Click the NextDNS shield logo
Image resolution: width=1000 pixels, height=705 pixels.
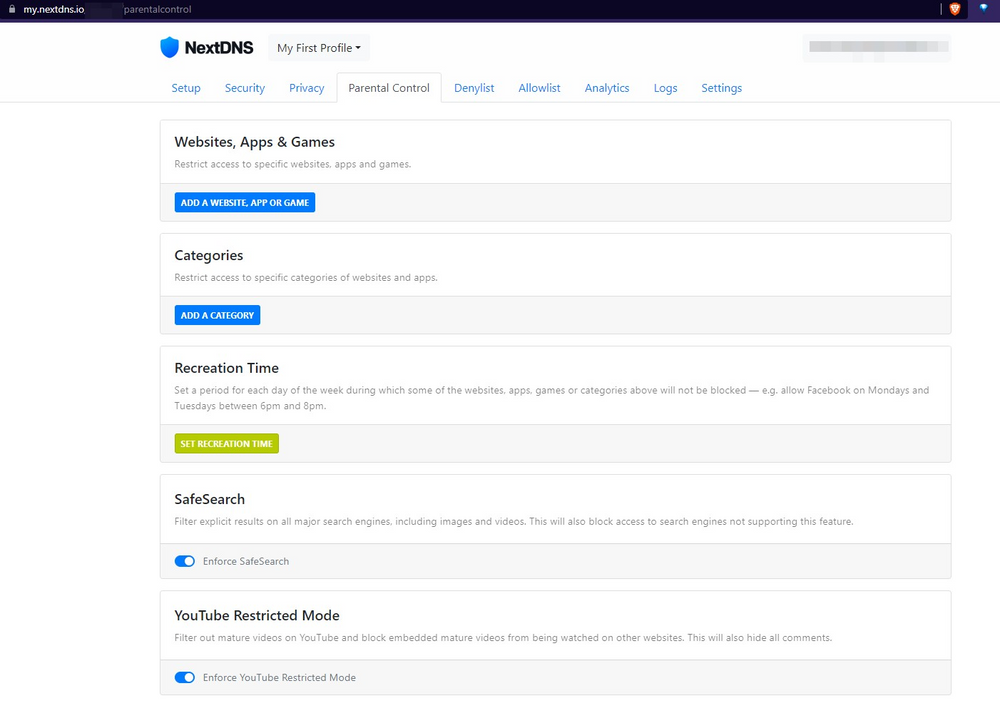click(x=169, y=47)
